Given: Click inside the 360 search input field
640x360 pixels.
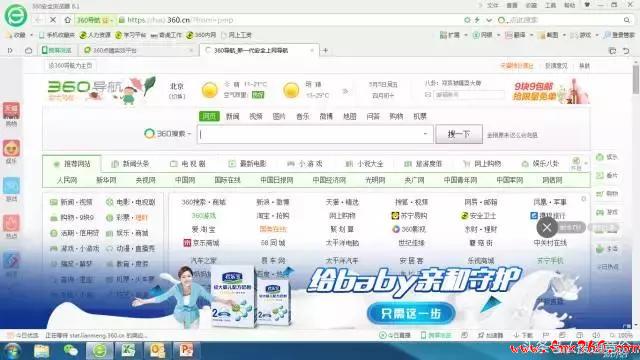Looking at the screenshot, I should click(x=315, y=134).
